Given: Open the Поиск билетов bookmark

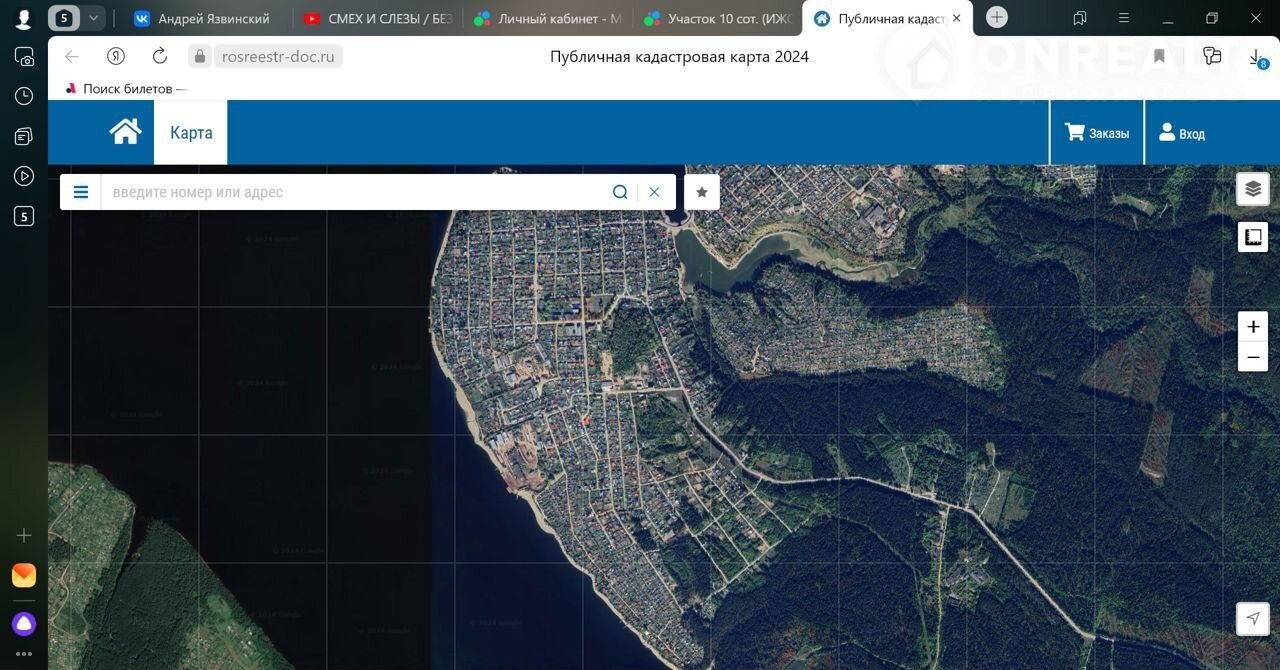Looking at the screenshot, I should (x=125, y=88).
